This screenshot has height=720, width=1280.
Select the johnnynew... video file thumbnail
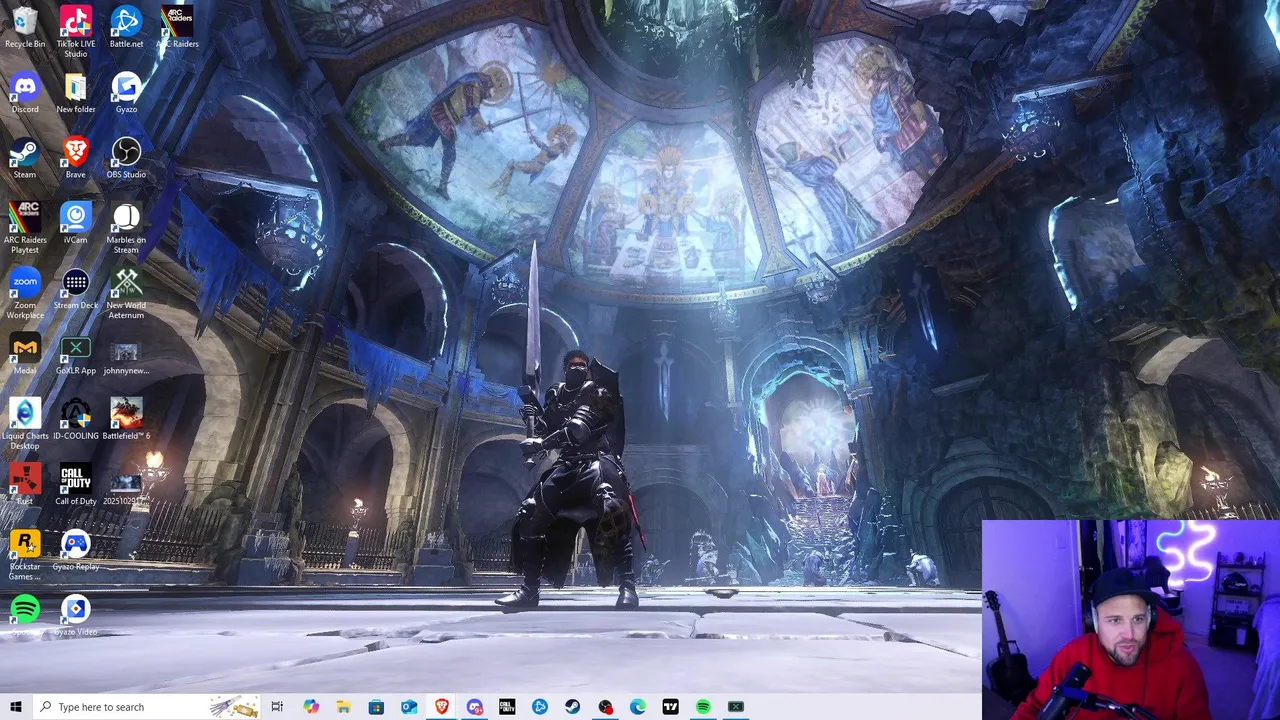click(126, 358)
